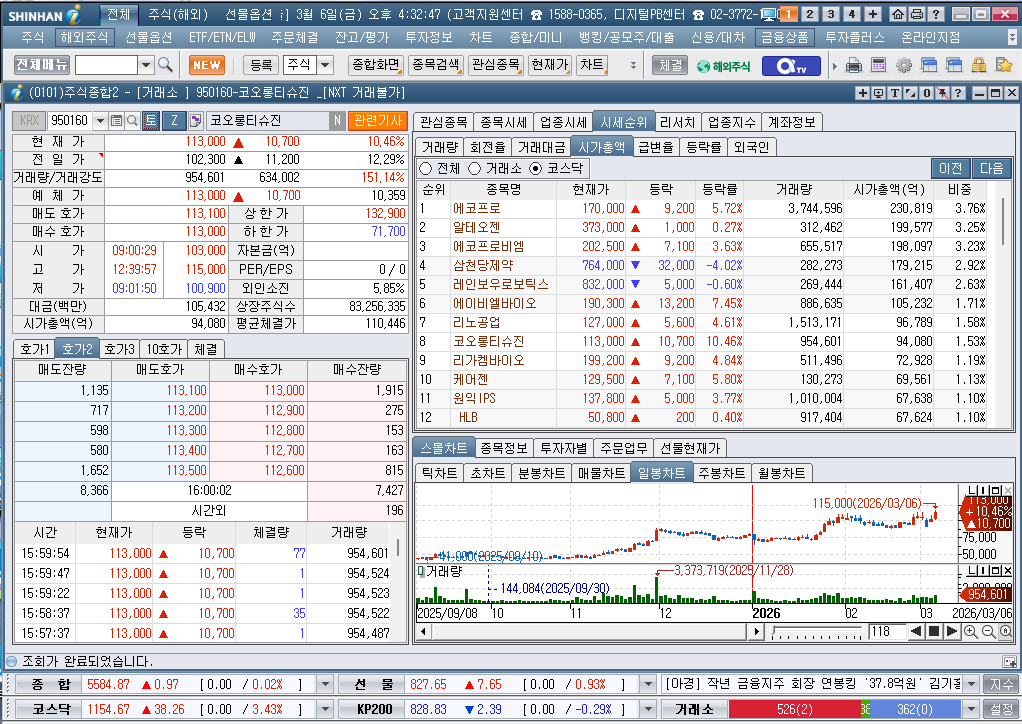Image resolution: width=1022 pixels, height=724 pixels.
Task: Add a new virtual screen with plus
Action: pyautogui.click(x=873, y=14)
